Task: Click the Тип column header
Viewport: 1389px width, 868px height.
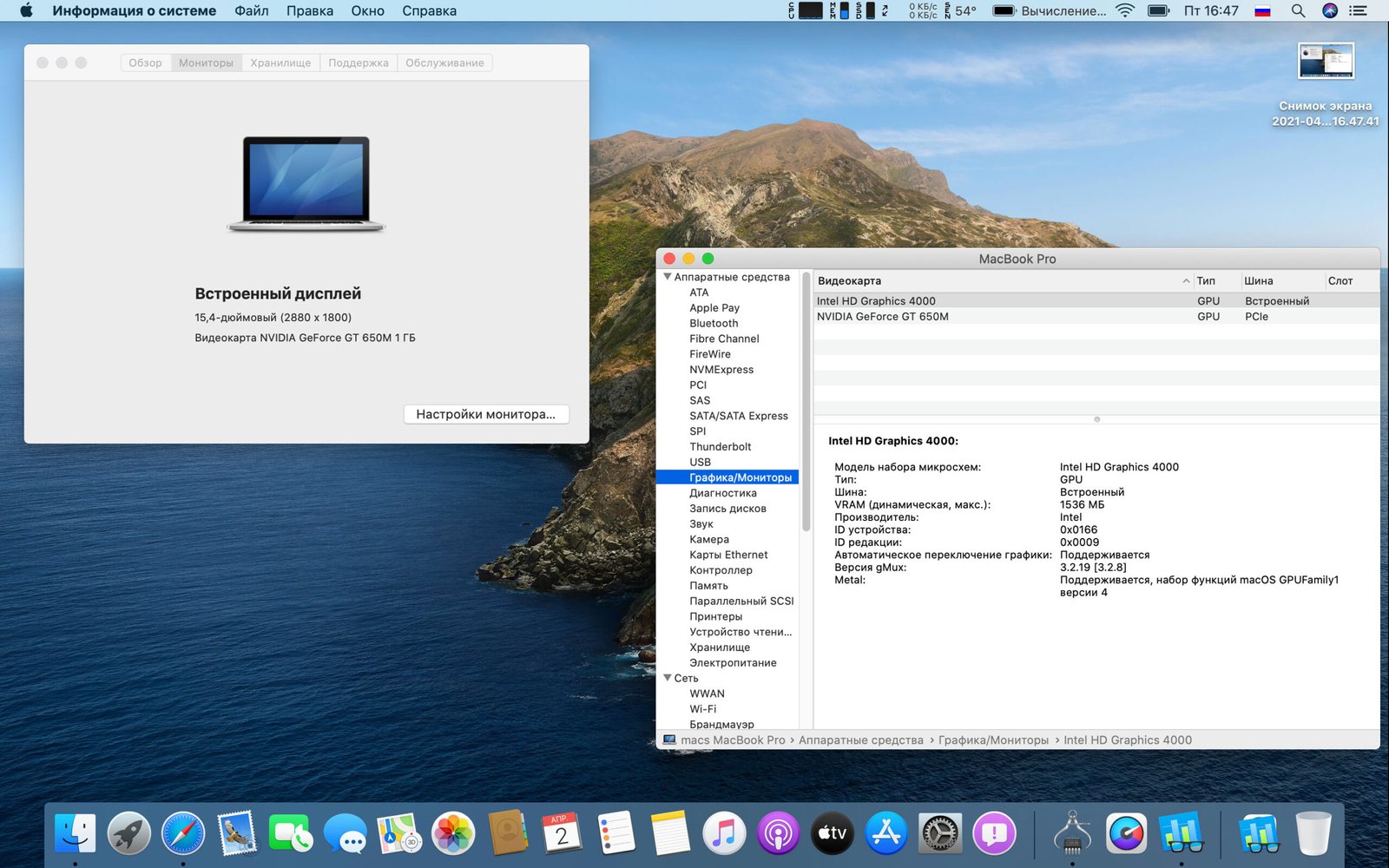Action: pyautogui.click(x=1215, y=280)
